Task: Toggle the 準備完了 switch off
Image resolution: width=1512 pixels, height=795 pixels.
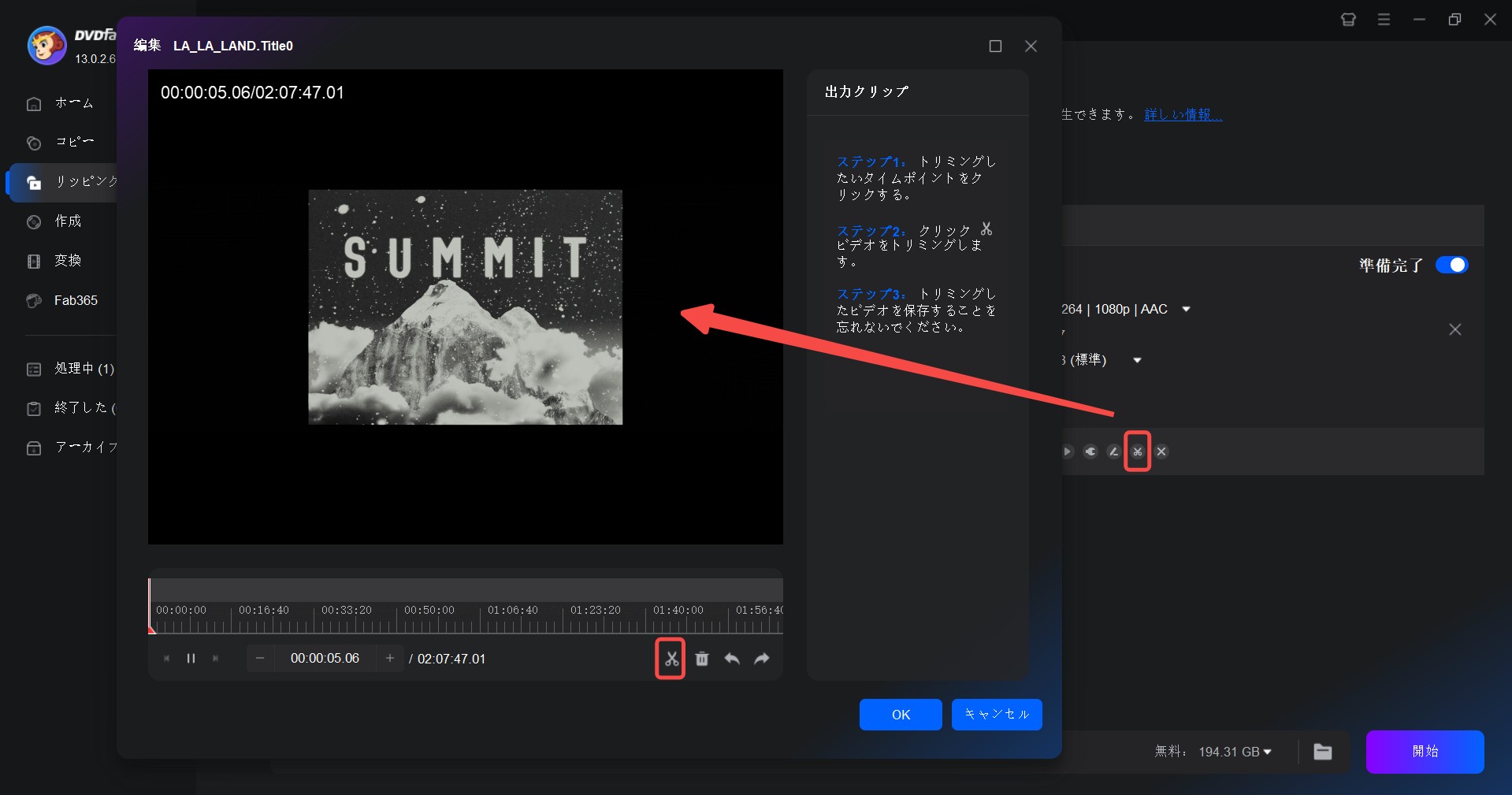Action: coord(1451,265)
